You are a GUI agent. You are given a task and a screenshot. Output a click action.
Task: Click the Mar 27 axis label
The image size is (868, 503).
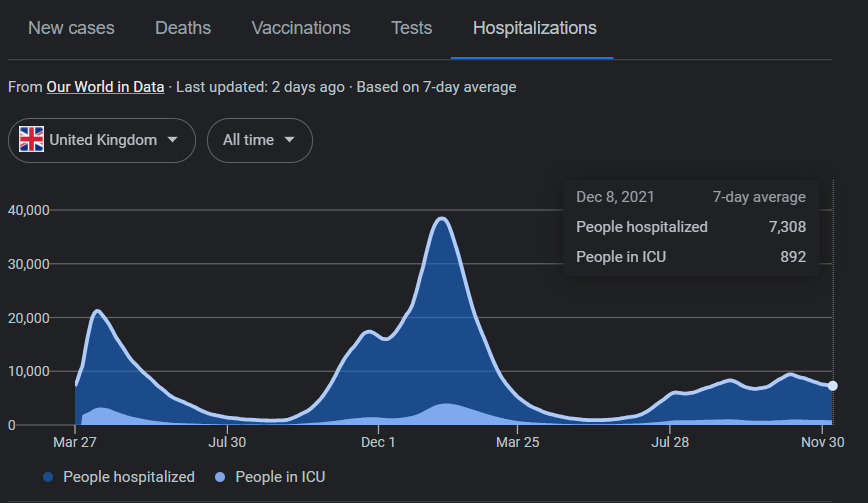point(75,442)
